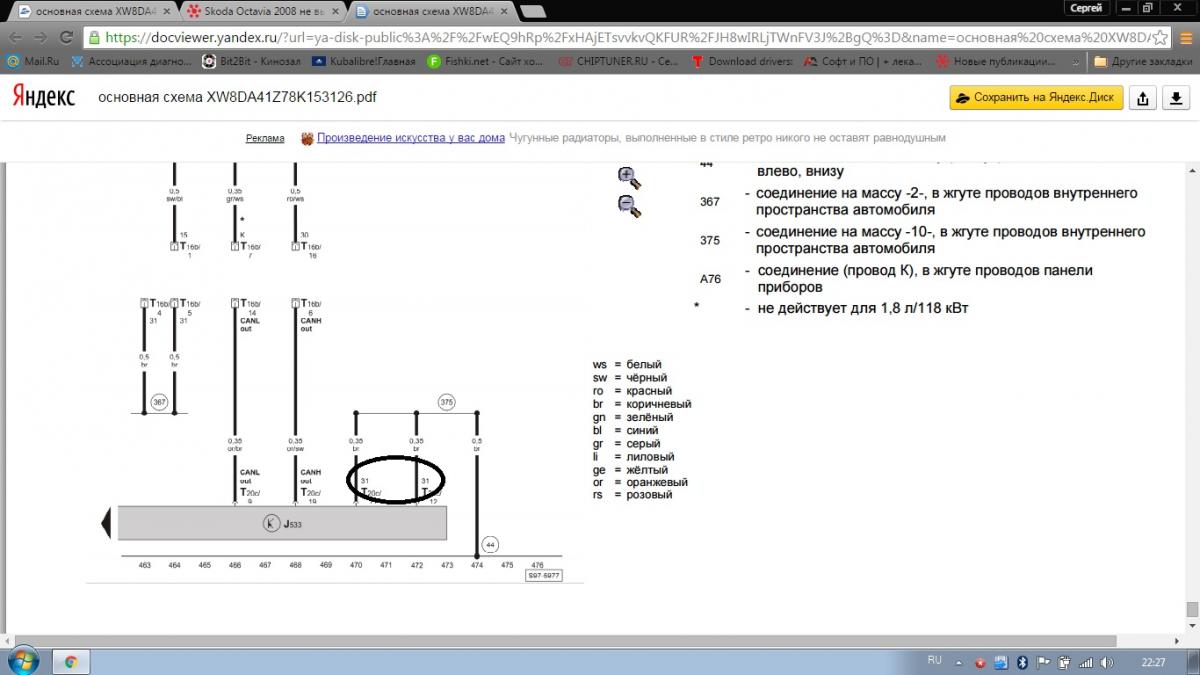Open the Bluetooth tray icon
Image resolution: width=1200 pixels, height=675 pixels.
pos(1022,662)
